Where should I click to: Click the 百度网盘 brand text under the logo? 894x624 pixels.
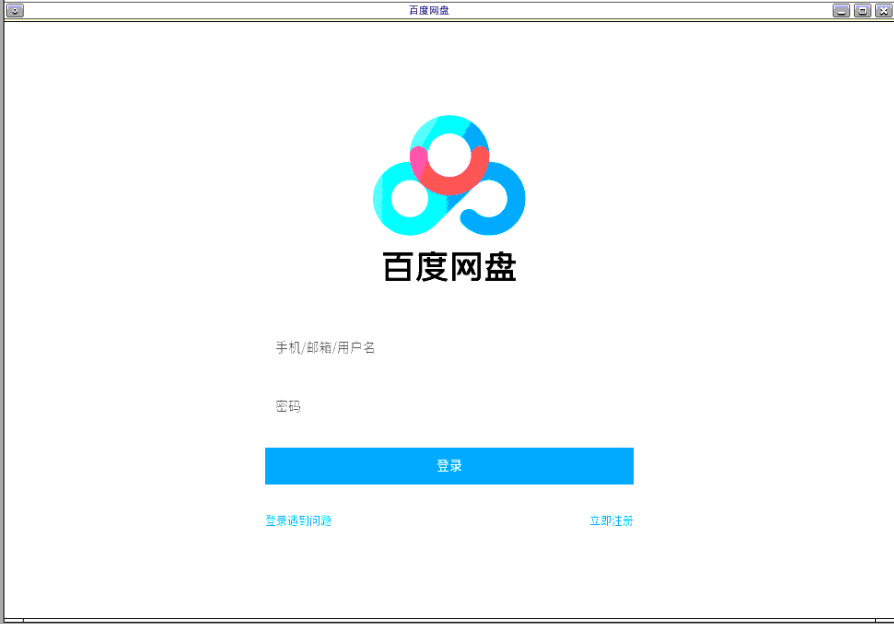448,267
